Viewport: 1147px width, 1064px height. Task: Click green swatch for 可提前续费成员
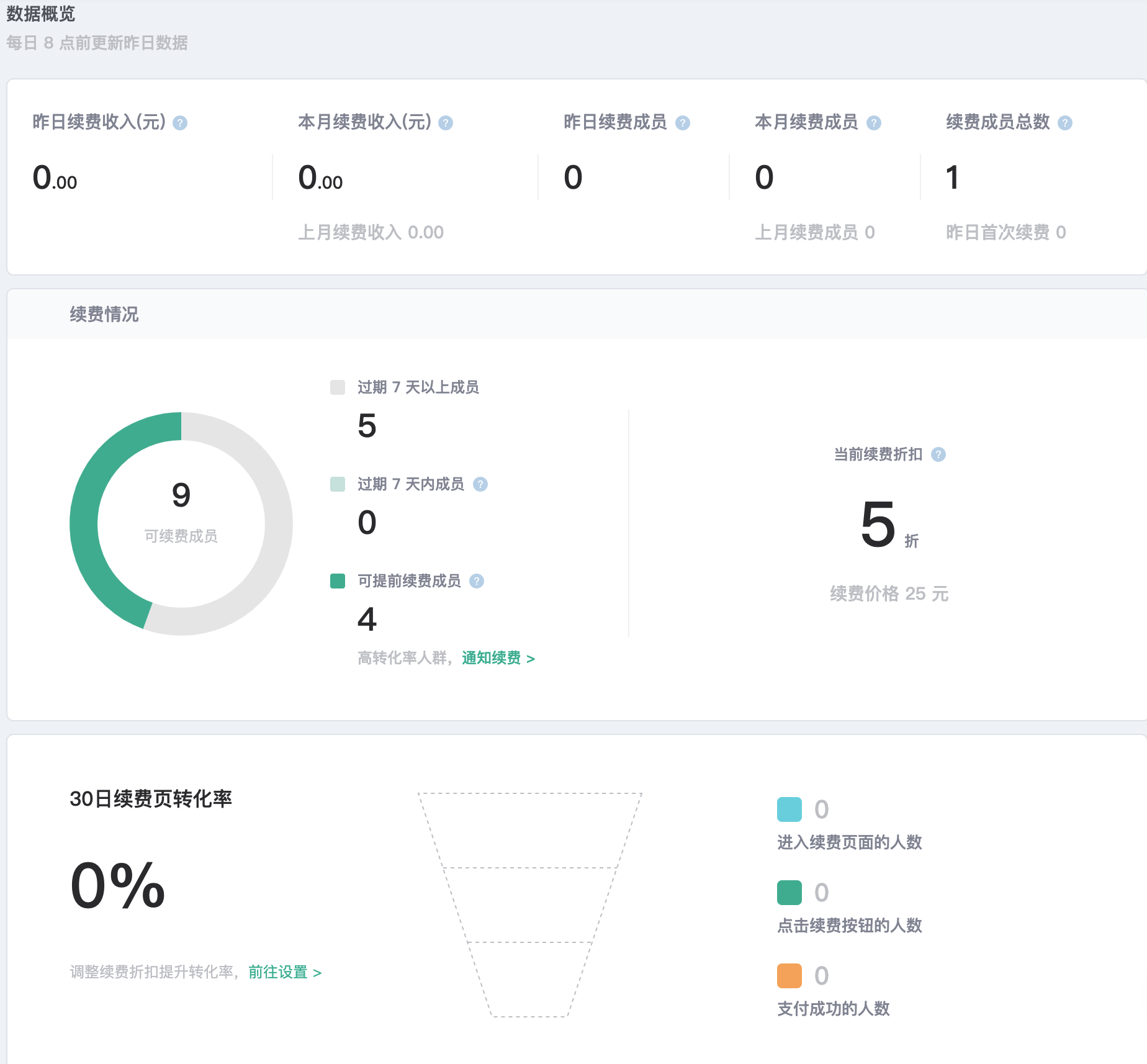pos(338,581)
